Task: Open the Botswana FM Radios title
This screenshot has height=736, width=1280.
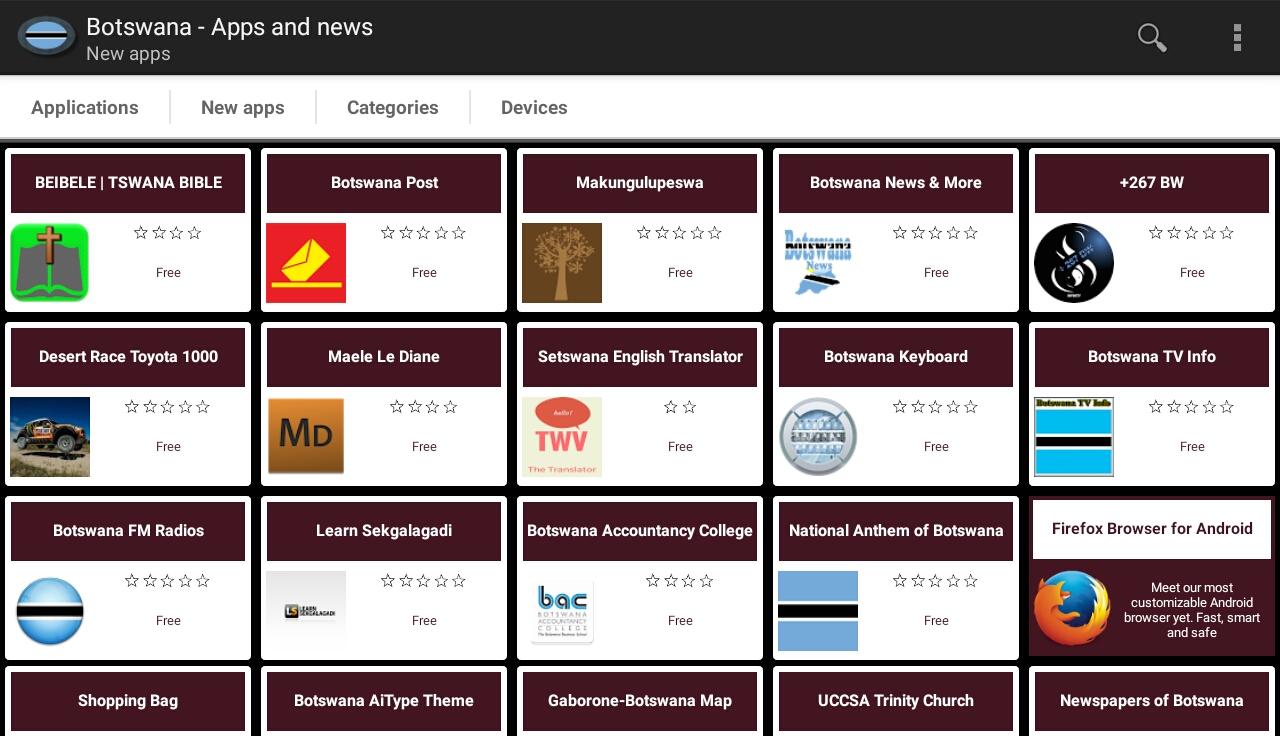Action: coord(128,531)
